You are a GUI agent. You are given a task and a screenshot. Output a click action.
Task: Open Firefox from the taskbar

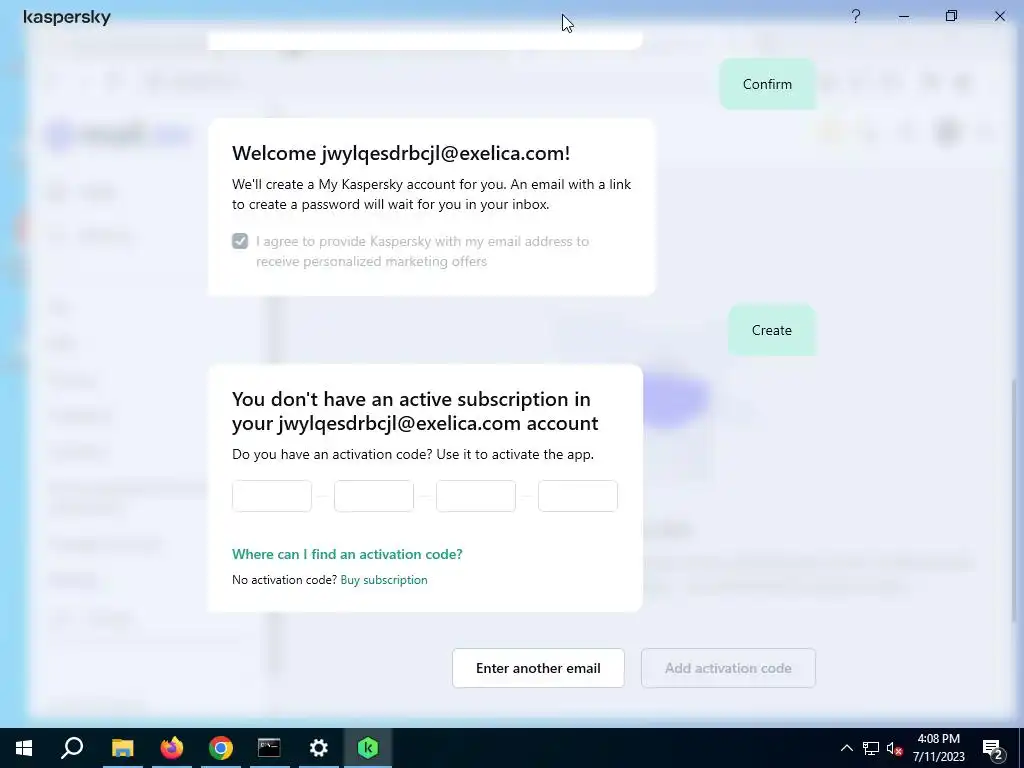pyautogui.click(x=172, y=748)
